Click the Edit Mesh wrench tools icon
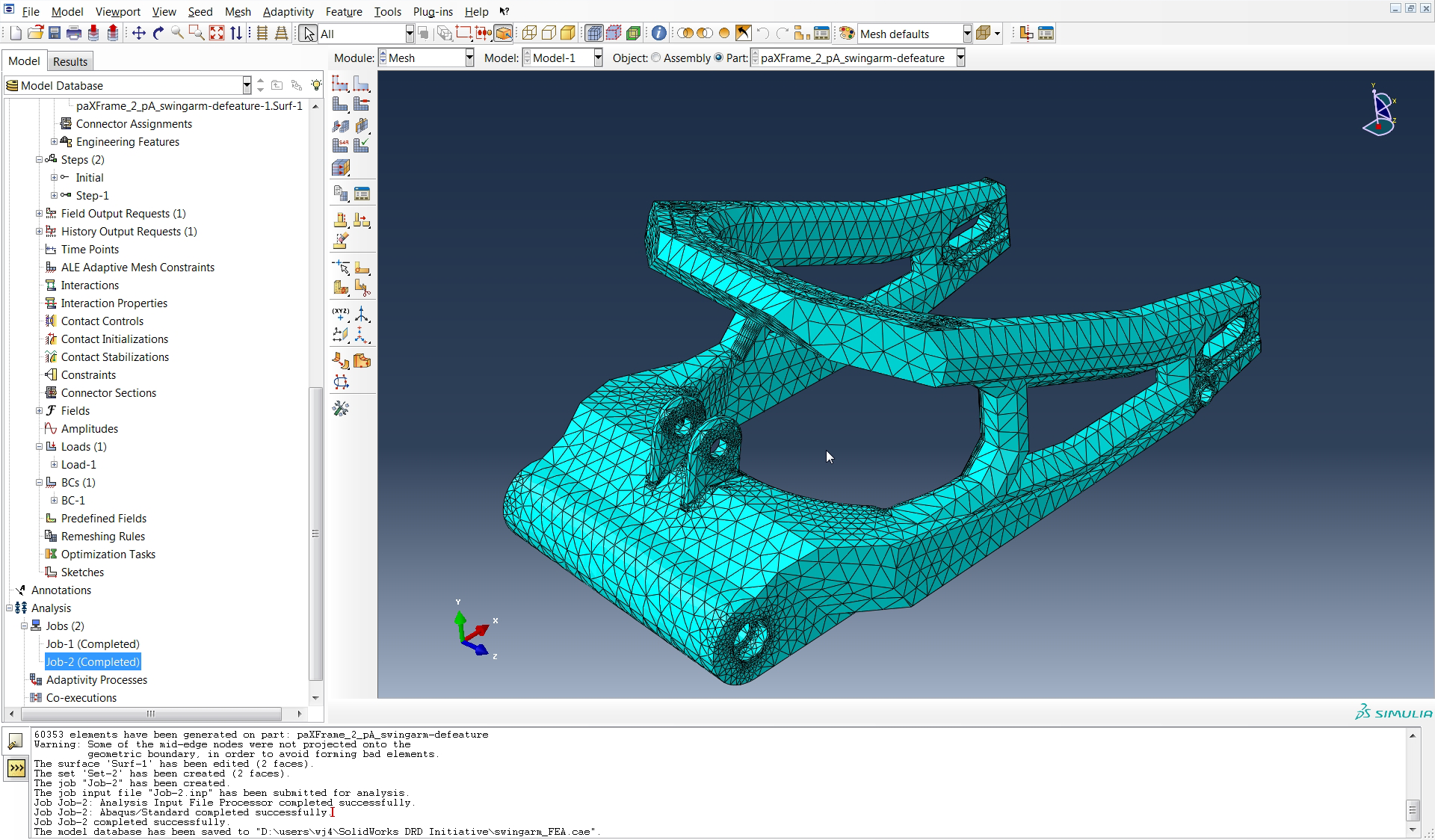 click(x=341, y=408)
